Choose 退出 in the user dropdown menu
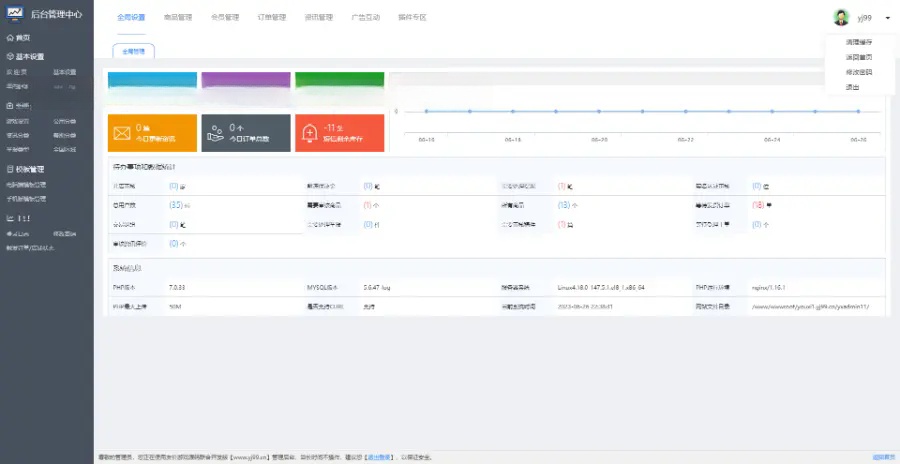The width and height of the screenshot is (900, 464). pos(852,87)
